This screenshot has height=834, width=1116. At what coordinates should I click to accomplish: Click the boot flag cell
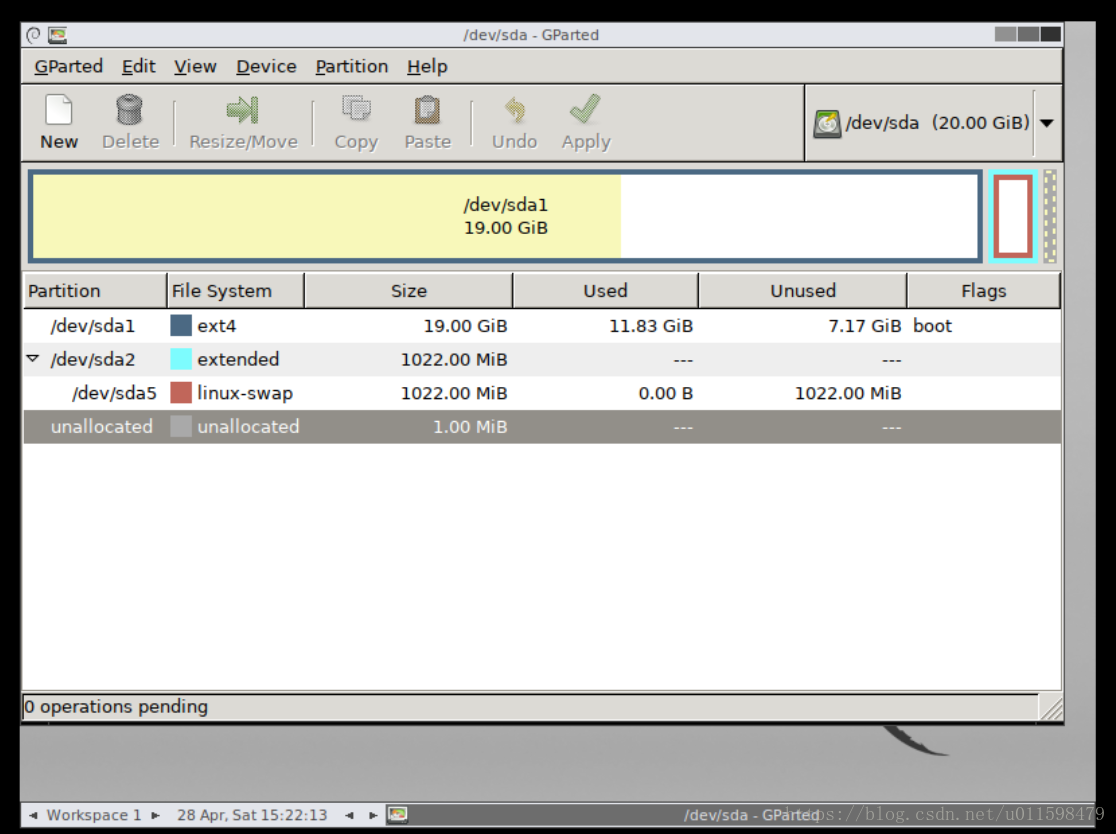(x=932, y=325)
